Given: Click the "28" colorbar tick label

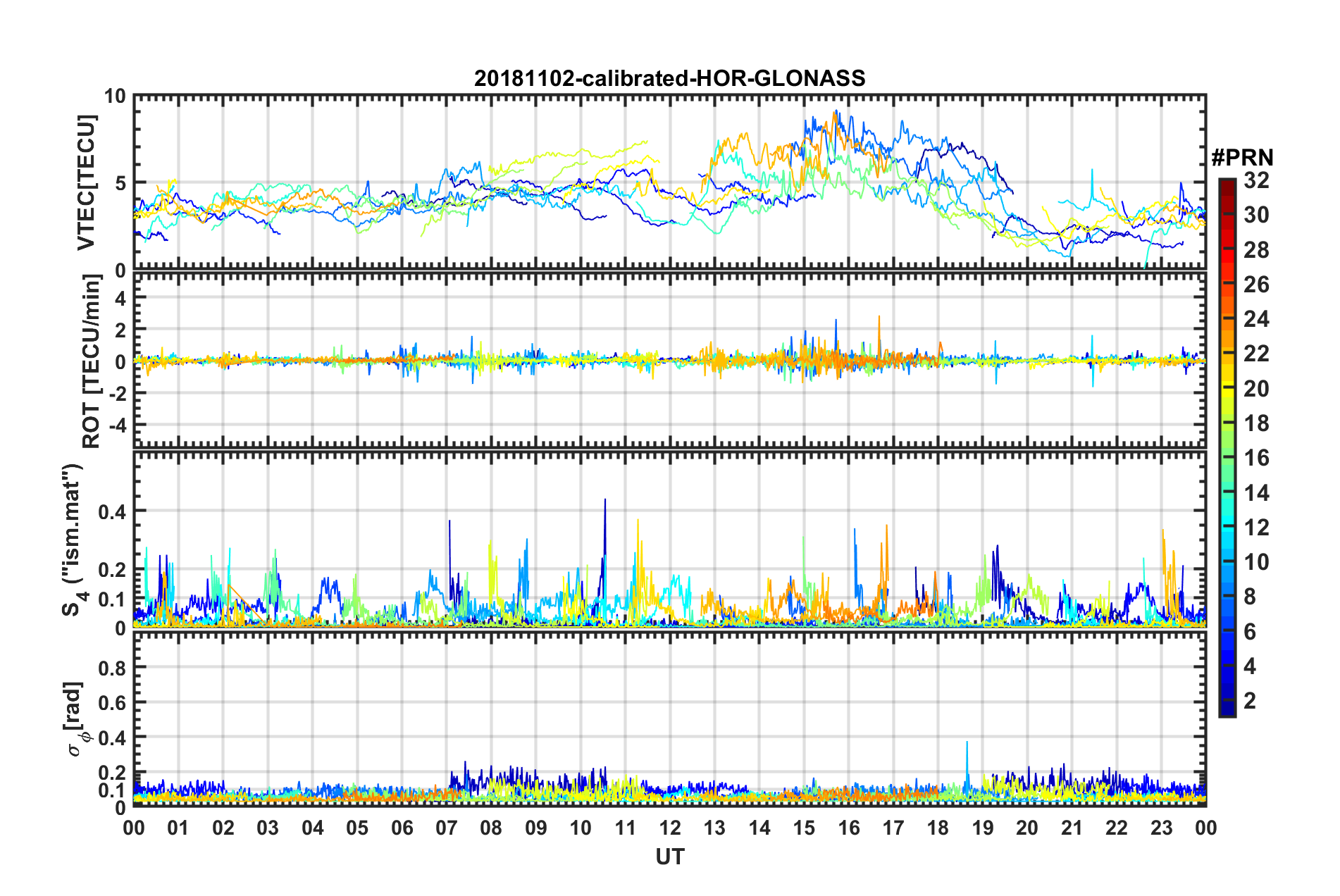Looking at the screenshot, I should click(1257, 250).
